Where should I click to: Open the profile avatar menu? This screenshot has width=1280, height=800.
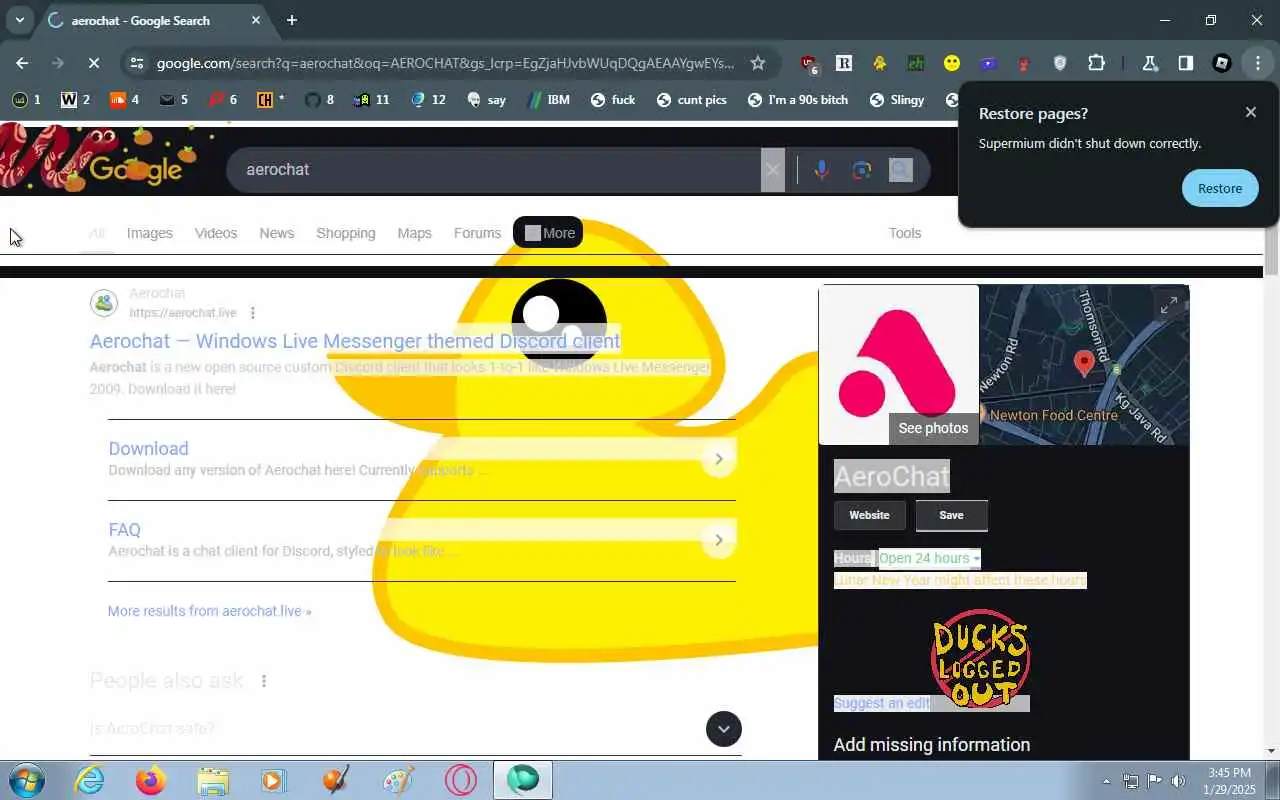(x=1222, y=63)
